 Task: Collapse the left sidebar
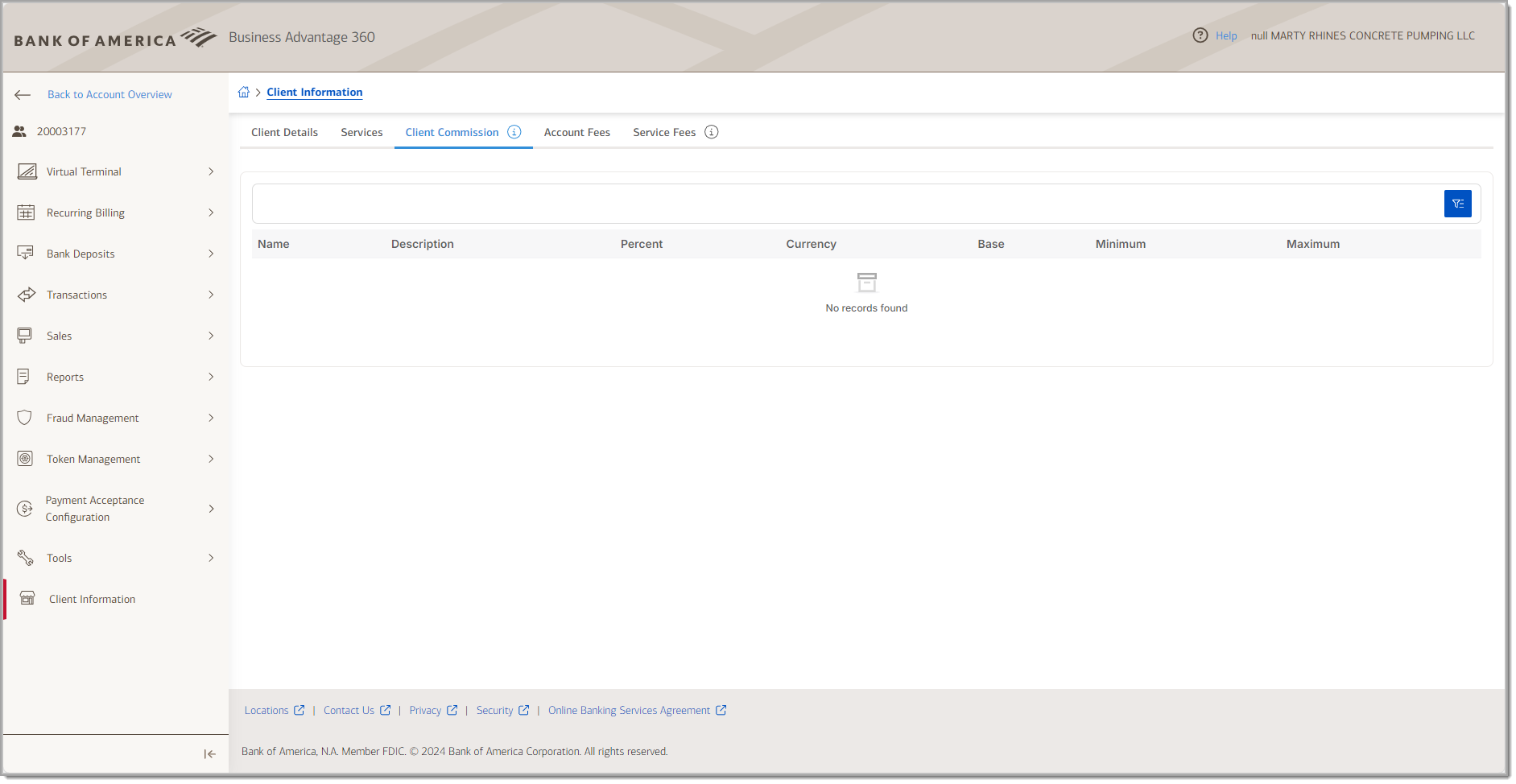point(209,754)
